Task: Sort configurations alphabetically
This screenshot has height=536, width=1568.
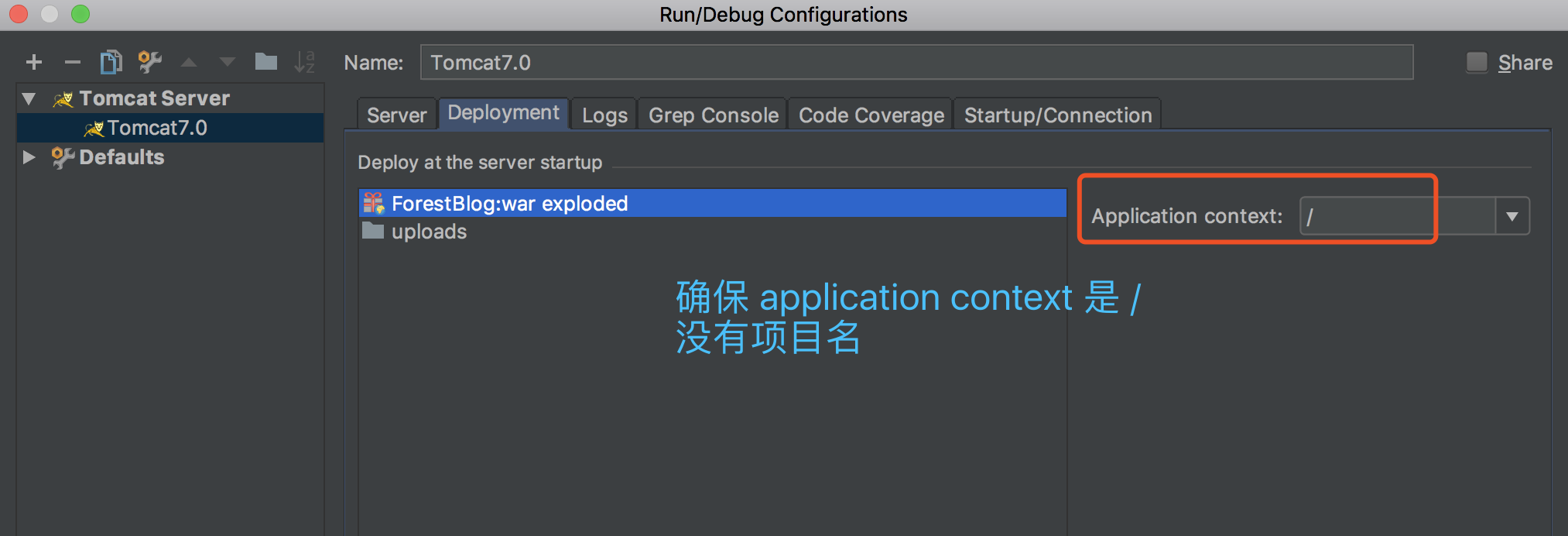Action: click(x=305, y=62)
